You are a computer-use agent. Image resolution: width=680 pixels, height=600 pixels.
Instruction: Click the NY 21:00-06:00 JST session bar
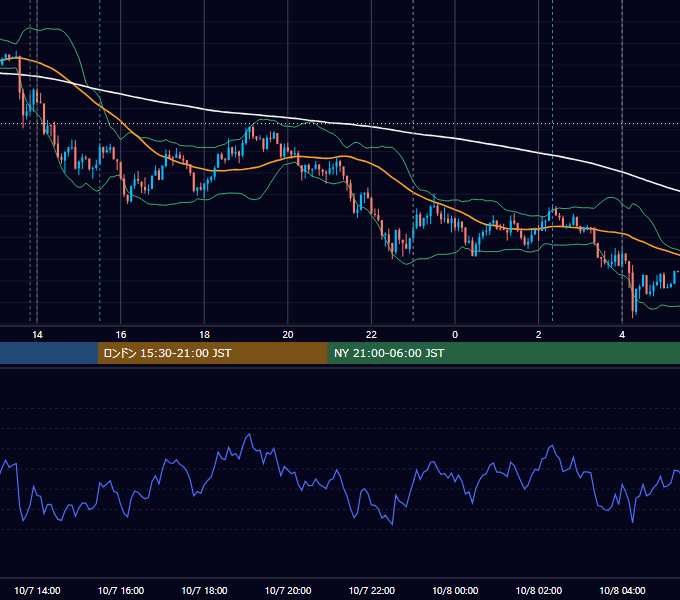[x=503, y=353]
